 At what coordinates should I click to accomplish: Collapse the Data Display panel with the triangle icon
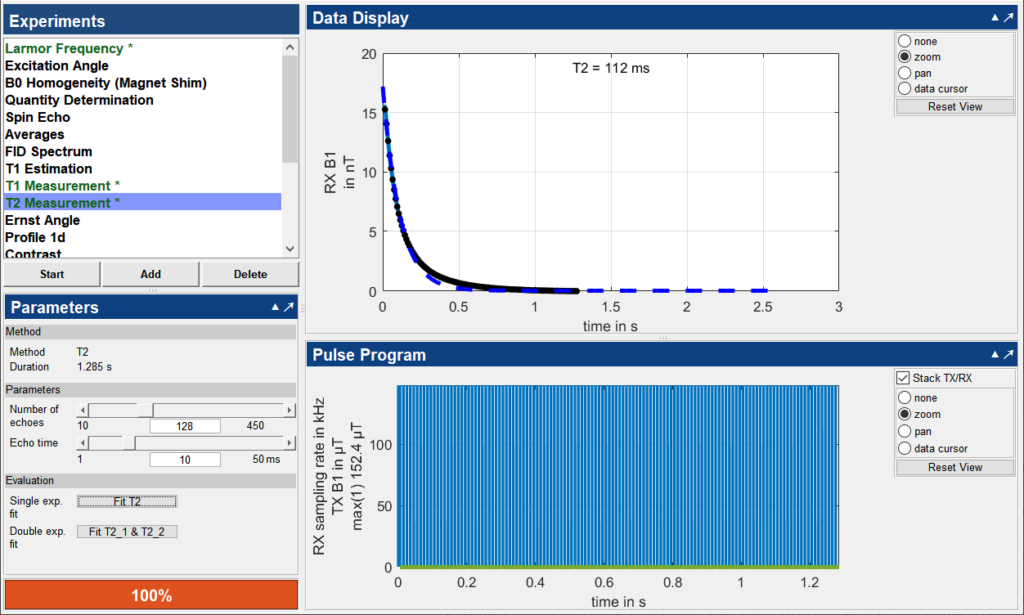point(995,18)
